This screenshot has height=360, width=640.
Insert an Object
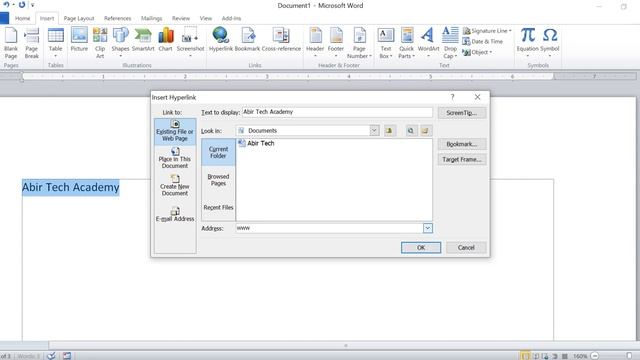[x=478, y=52]
